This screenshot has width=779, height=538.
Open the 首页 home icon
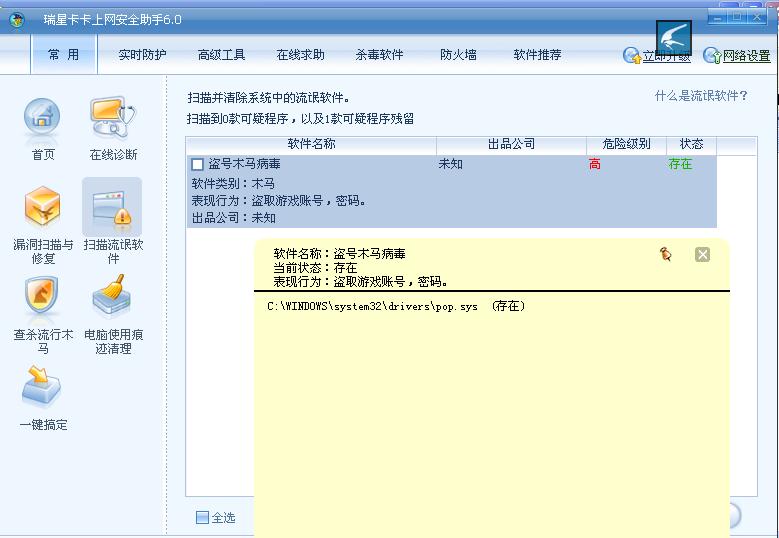[42, 118]
